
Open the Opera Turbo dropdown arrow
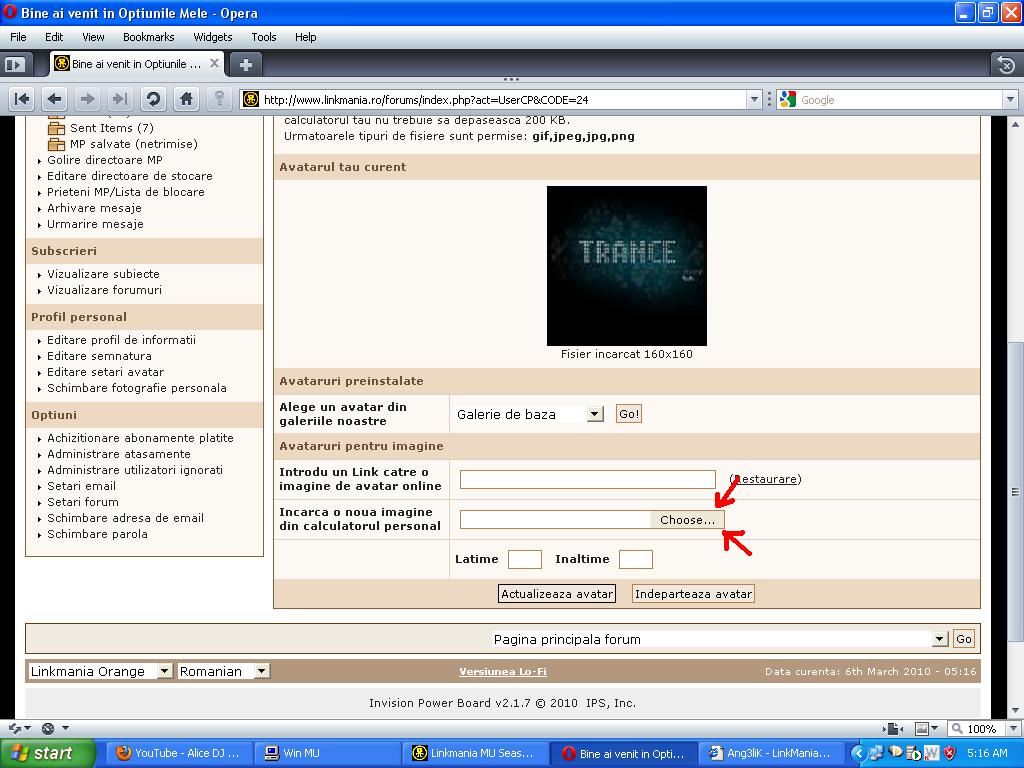click(65, 728)
